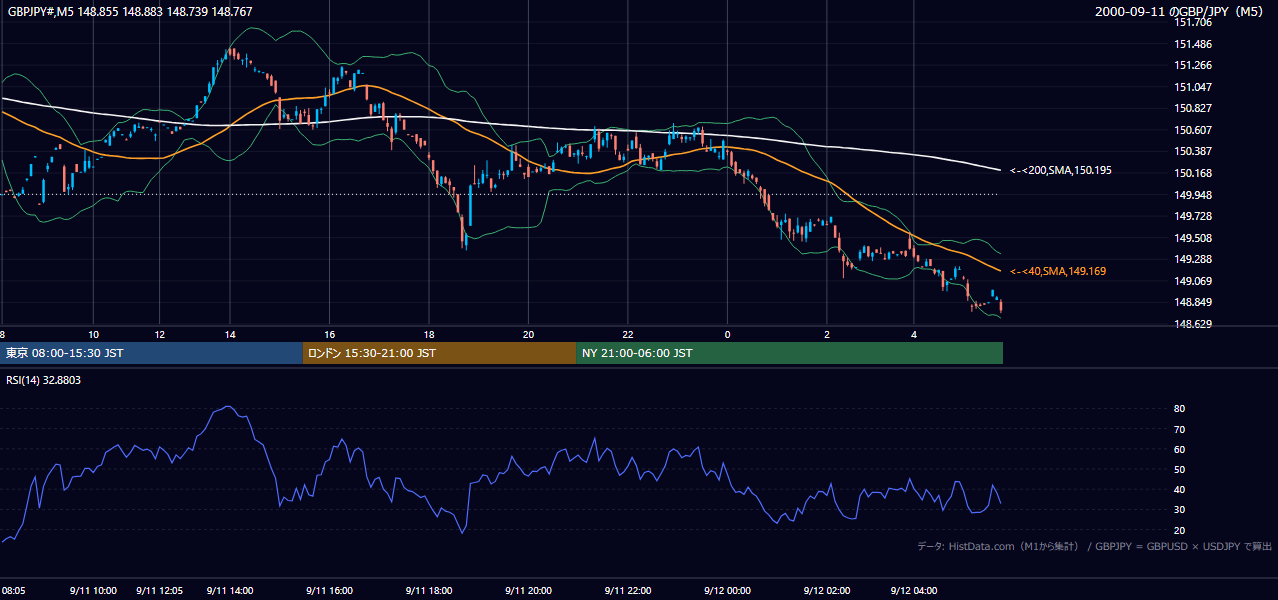Click price axis value 150.168
The image size is (1278, 600).
pyautogui.click(x=1192, y=173)
